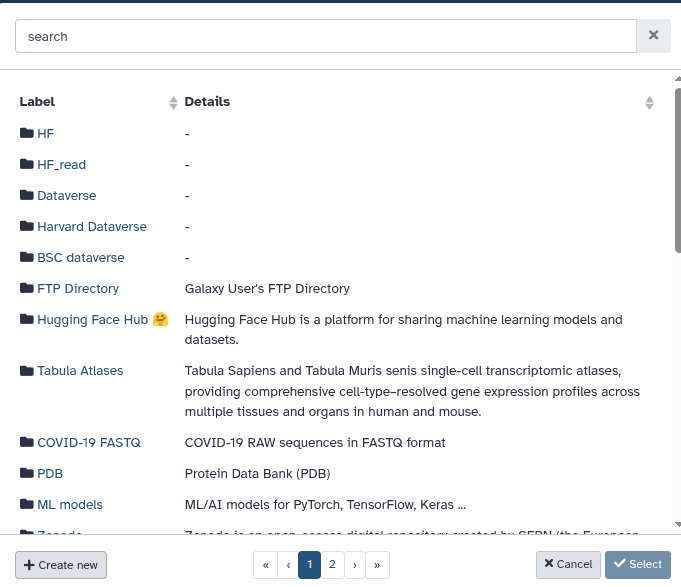Click the FTP Directory folder icon
Image resolution: width=681 pixels, height=587 pixels.
click(x=26, y=288)
